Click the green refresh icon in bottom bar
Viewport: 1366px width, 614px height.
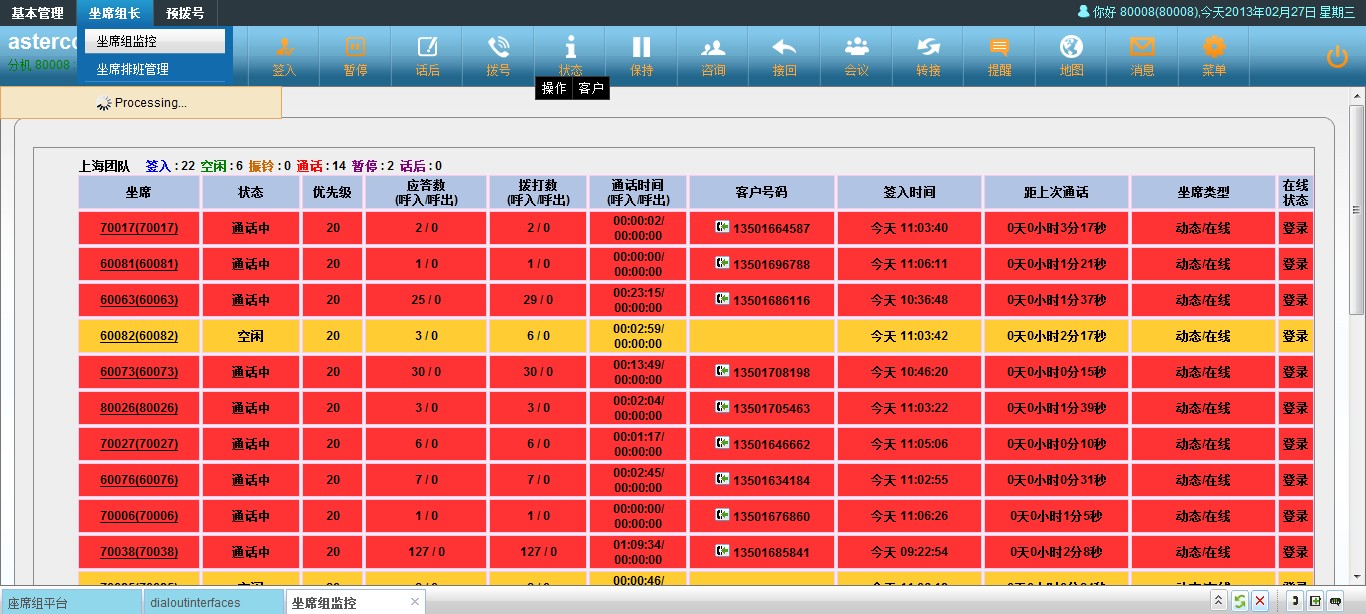[1239, 601]
